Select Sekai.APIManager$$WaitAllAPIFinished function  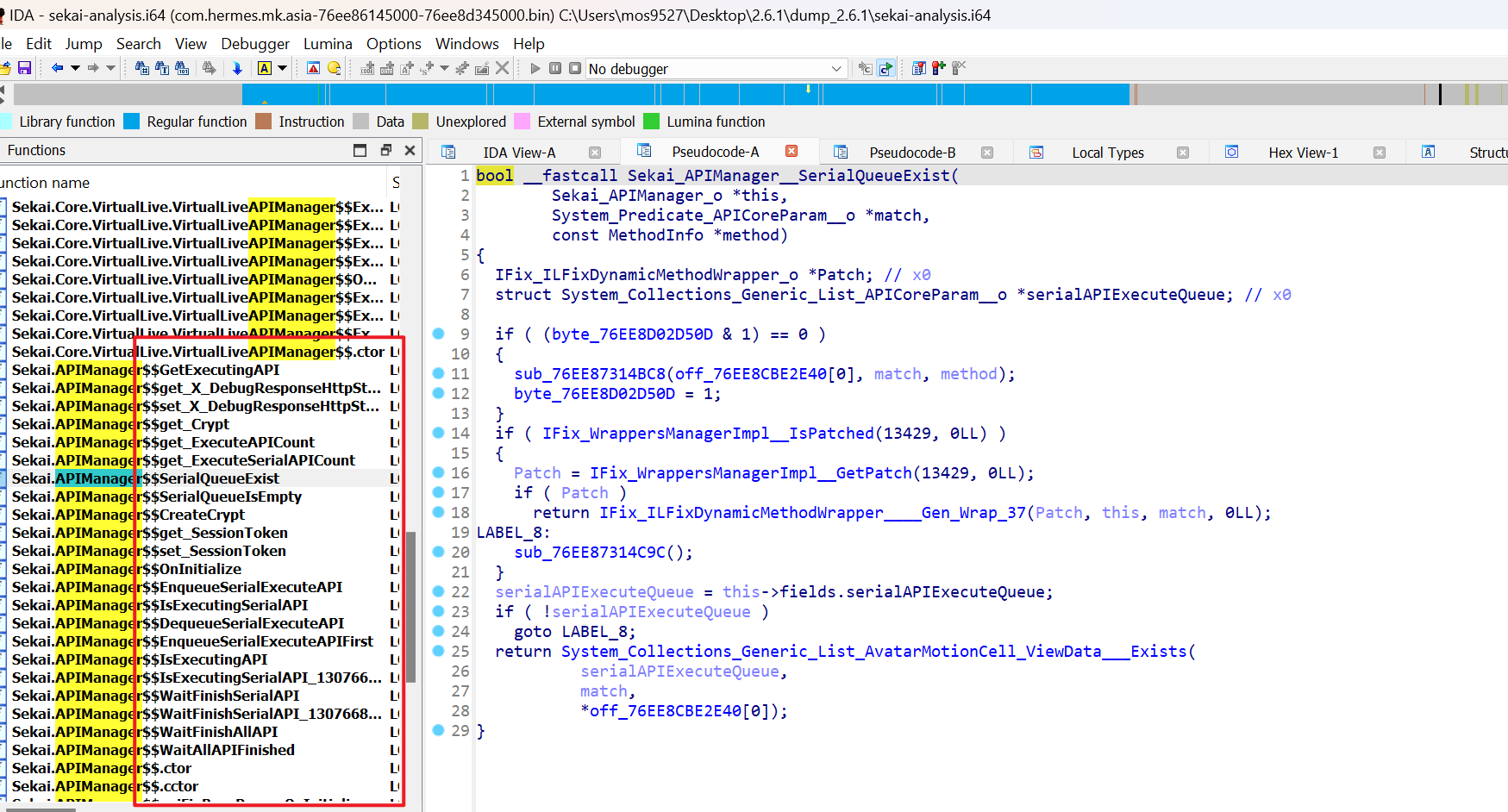(x=153, y=750)
